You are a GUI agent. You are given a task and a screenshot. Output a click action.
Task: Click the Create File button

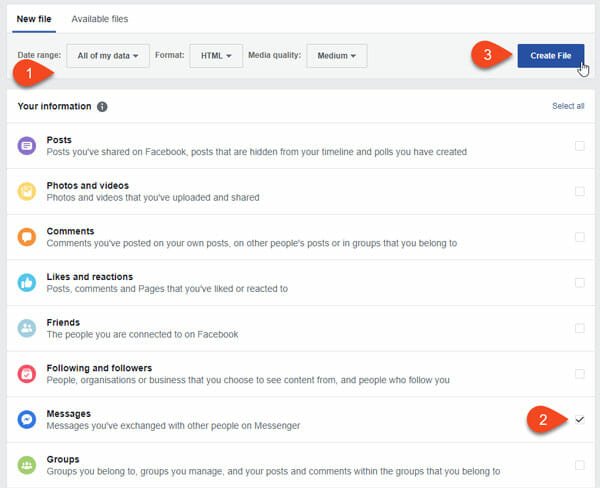tap(551, 56)
